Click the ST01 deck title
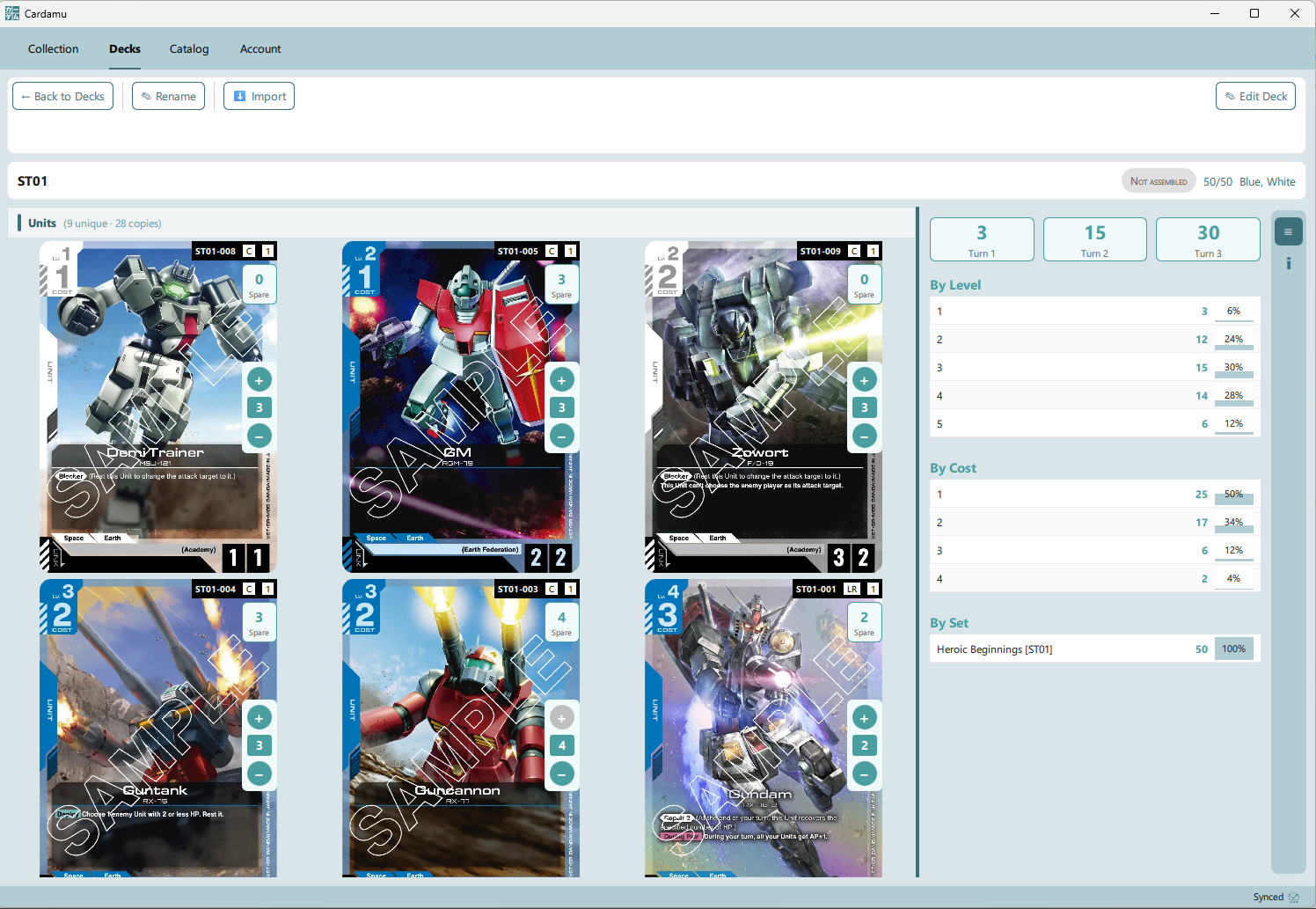The image size is (1316, 909). coord(33,180)
